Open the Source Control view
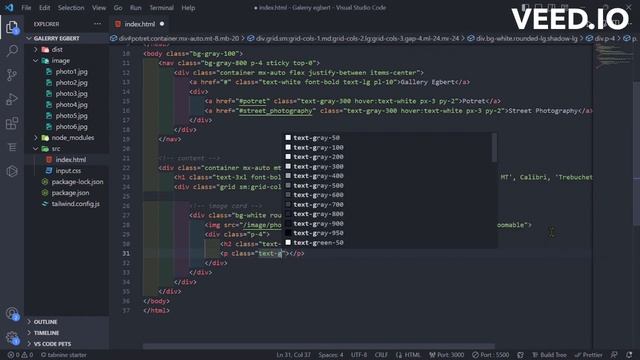Viewport: 640px width, 360px height. [12, 75]
